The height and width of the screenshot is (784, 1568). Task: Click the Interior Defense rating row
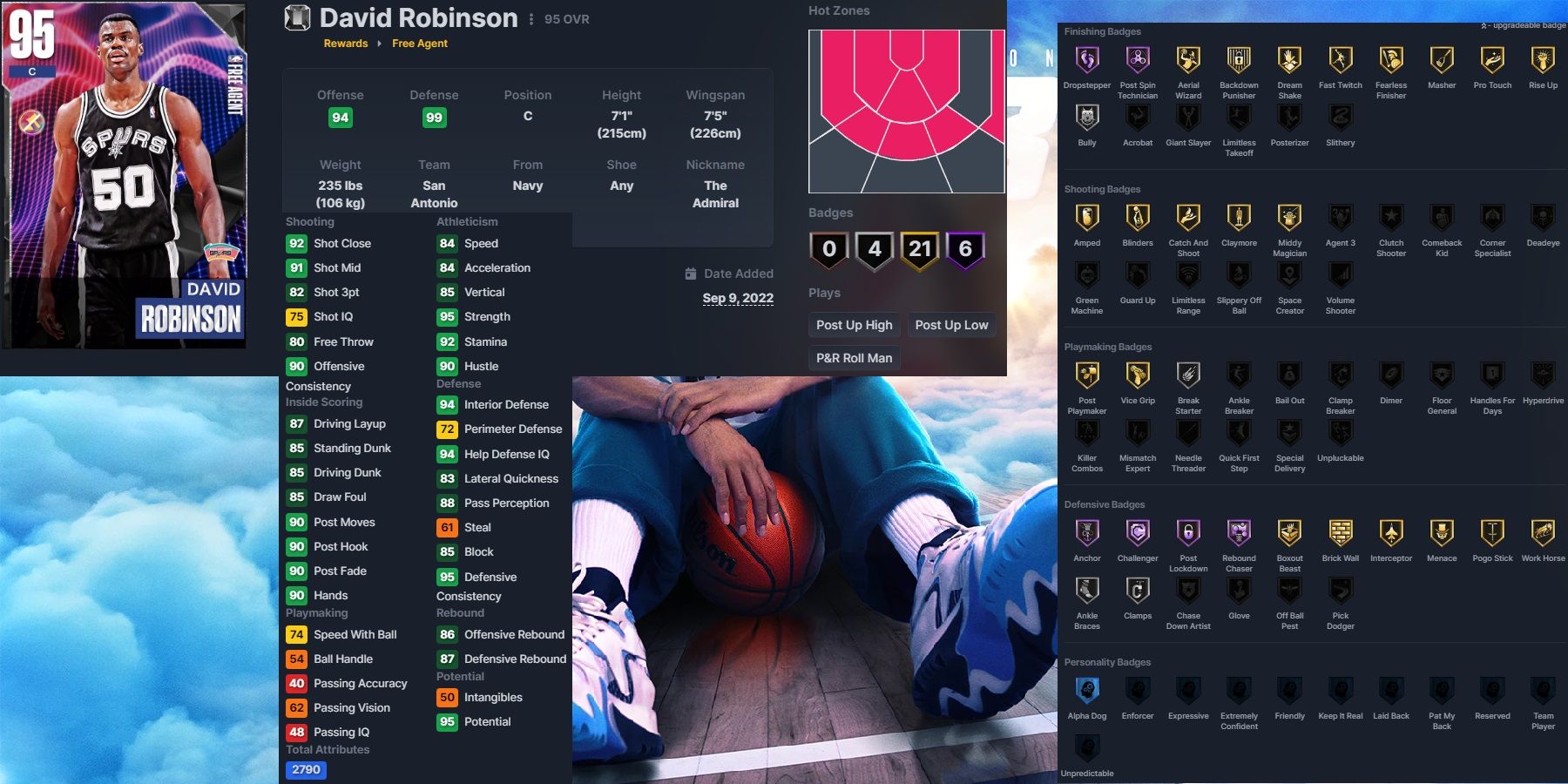point(493,405)
